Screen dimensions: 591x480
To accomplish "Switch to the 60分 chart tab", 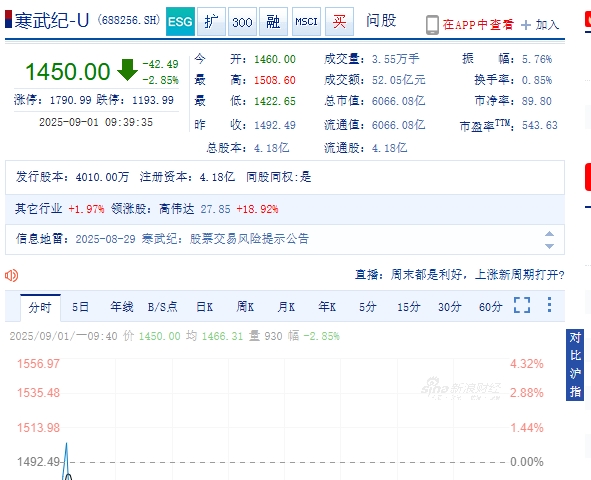I will click(x=491, y=307).
